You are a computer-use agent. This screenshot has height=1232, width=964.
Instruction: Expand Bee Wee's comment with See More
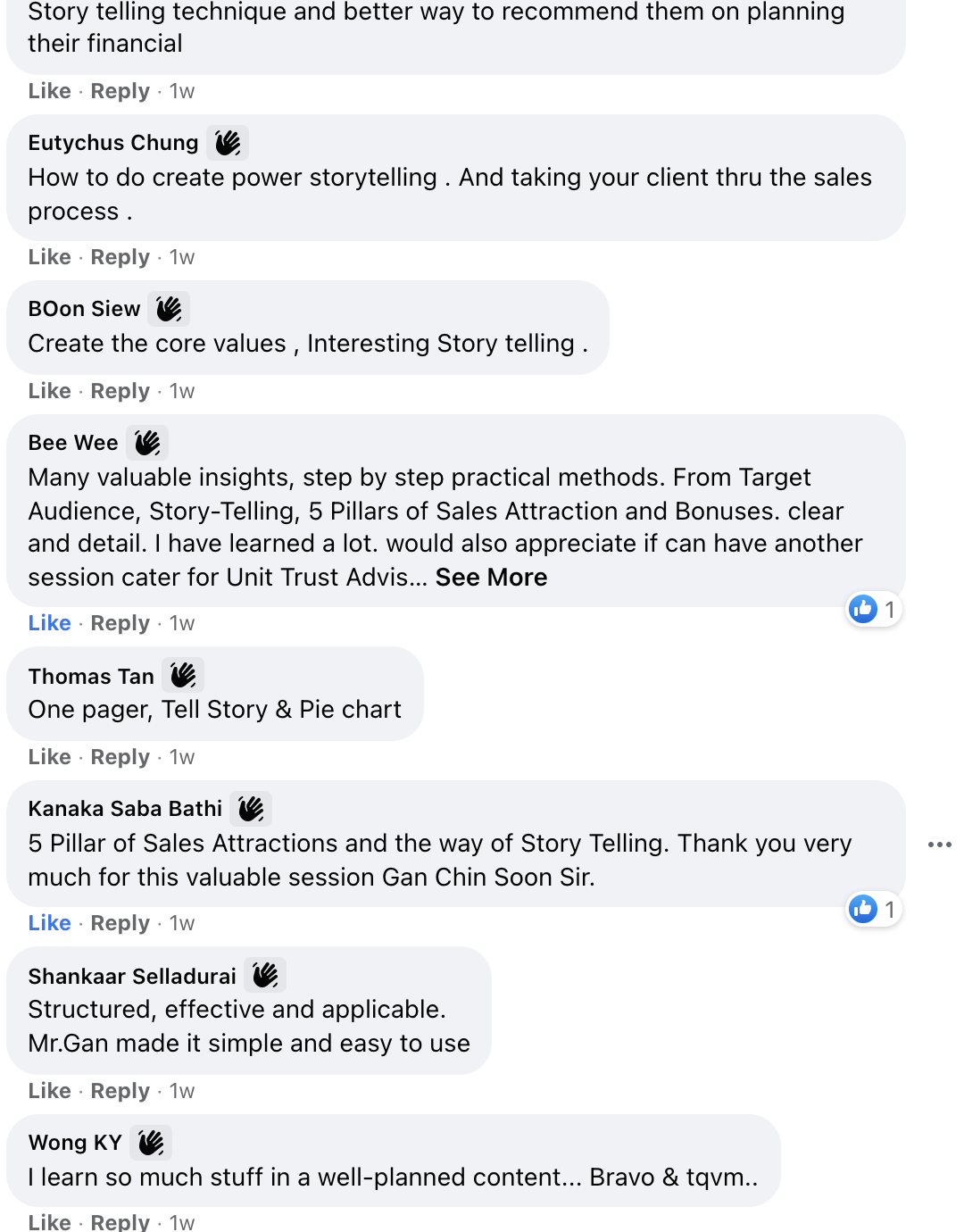click(x=491, y=578)
